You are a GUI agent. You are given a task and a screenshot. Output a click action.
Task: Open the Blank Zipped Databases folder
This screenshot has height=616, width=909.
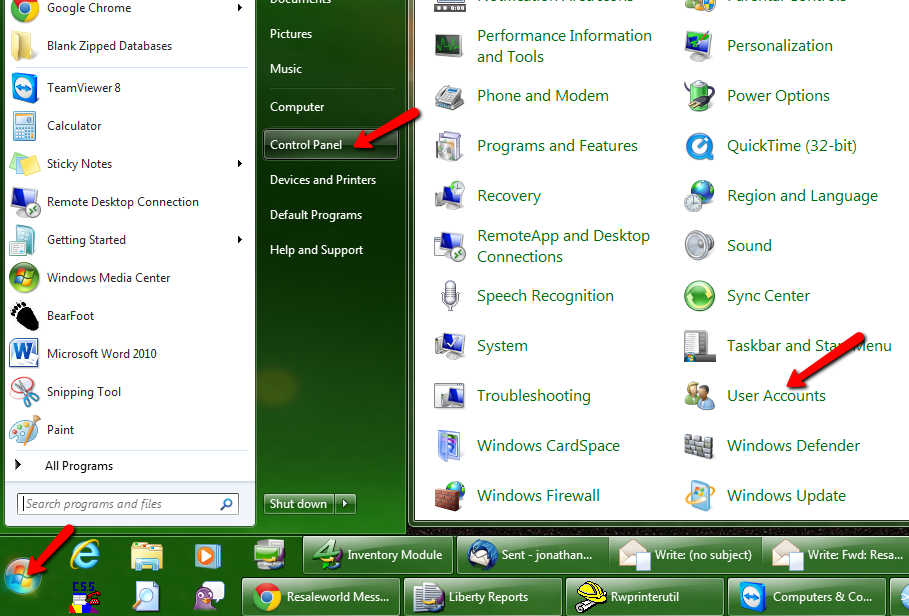pyautogui.click(x=130, y=46)
